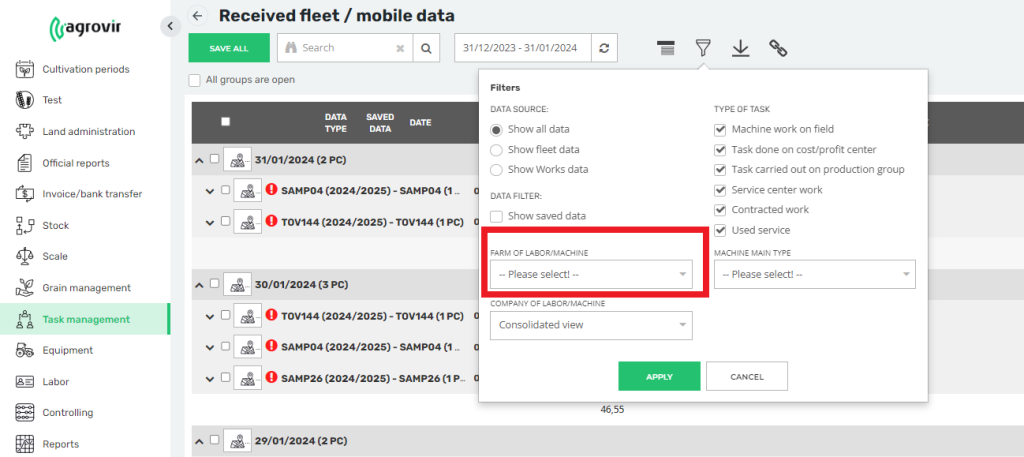Click the search magnifier icon
Screen dimensions: 1024x457
pos(425,48)
